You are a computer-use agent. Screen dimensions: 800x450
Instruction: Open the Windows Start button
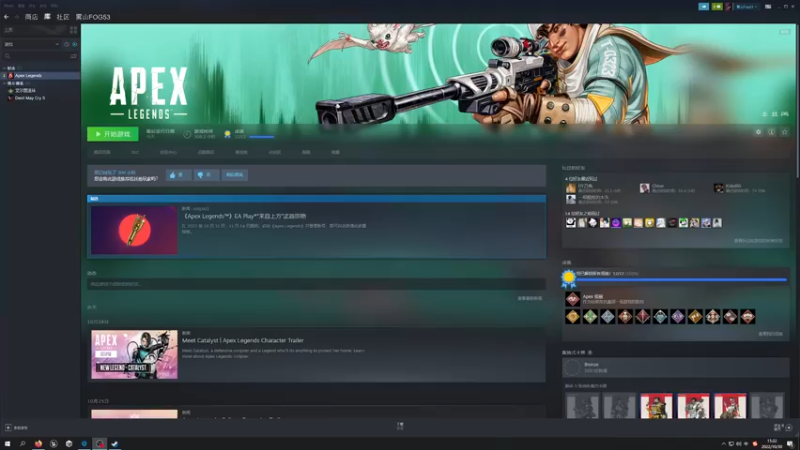click(7, 444)
